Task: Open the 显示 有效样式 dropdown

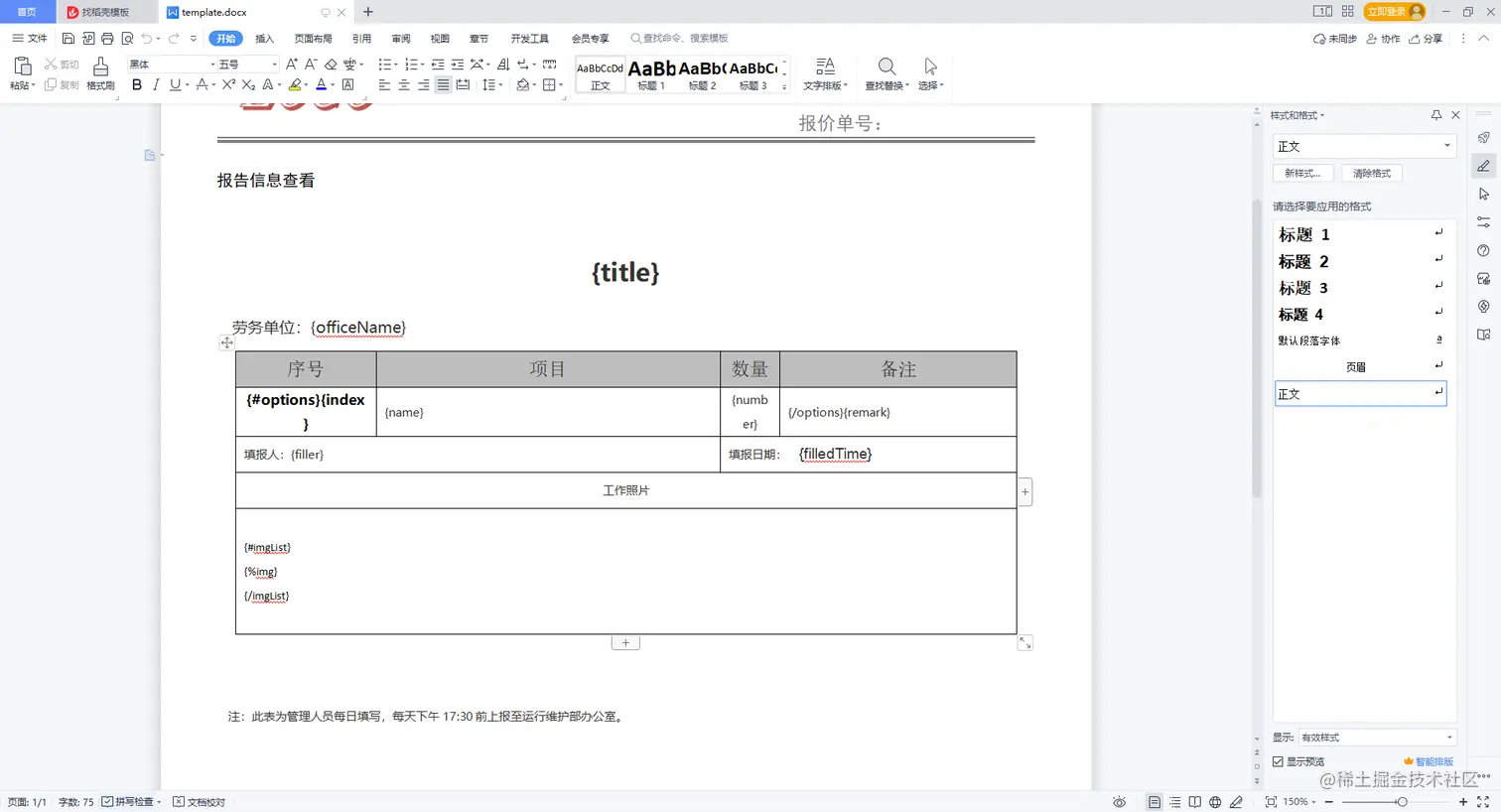Action: tap(1378, 738)
